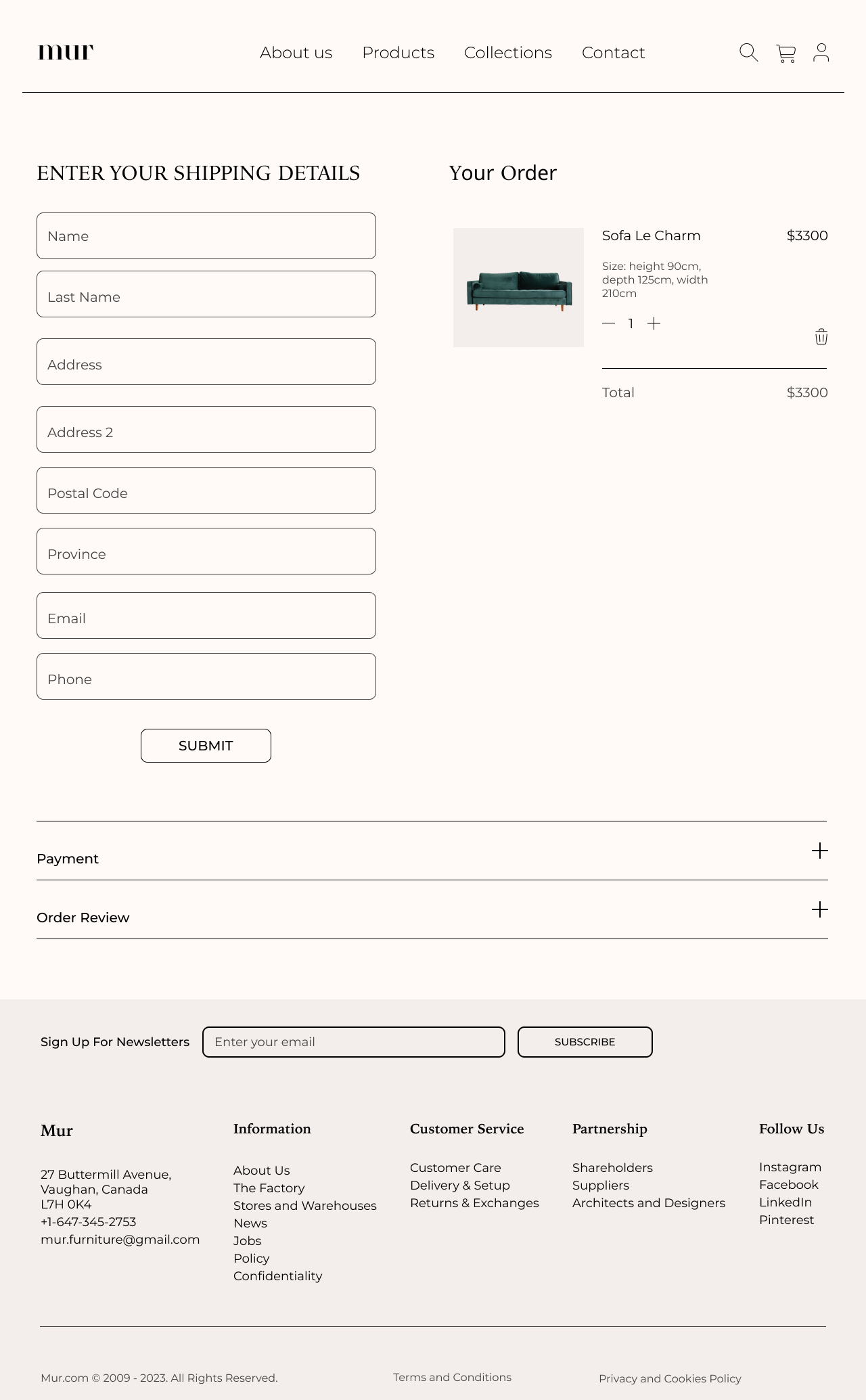
Task: Click the newsletter email input
Action: click(x=353, y=1042)
